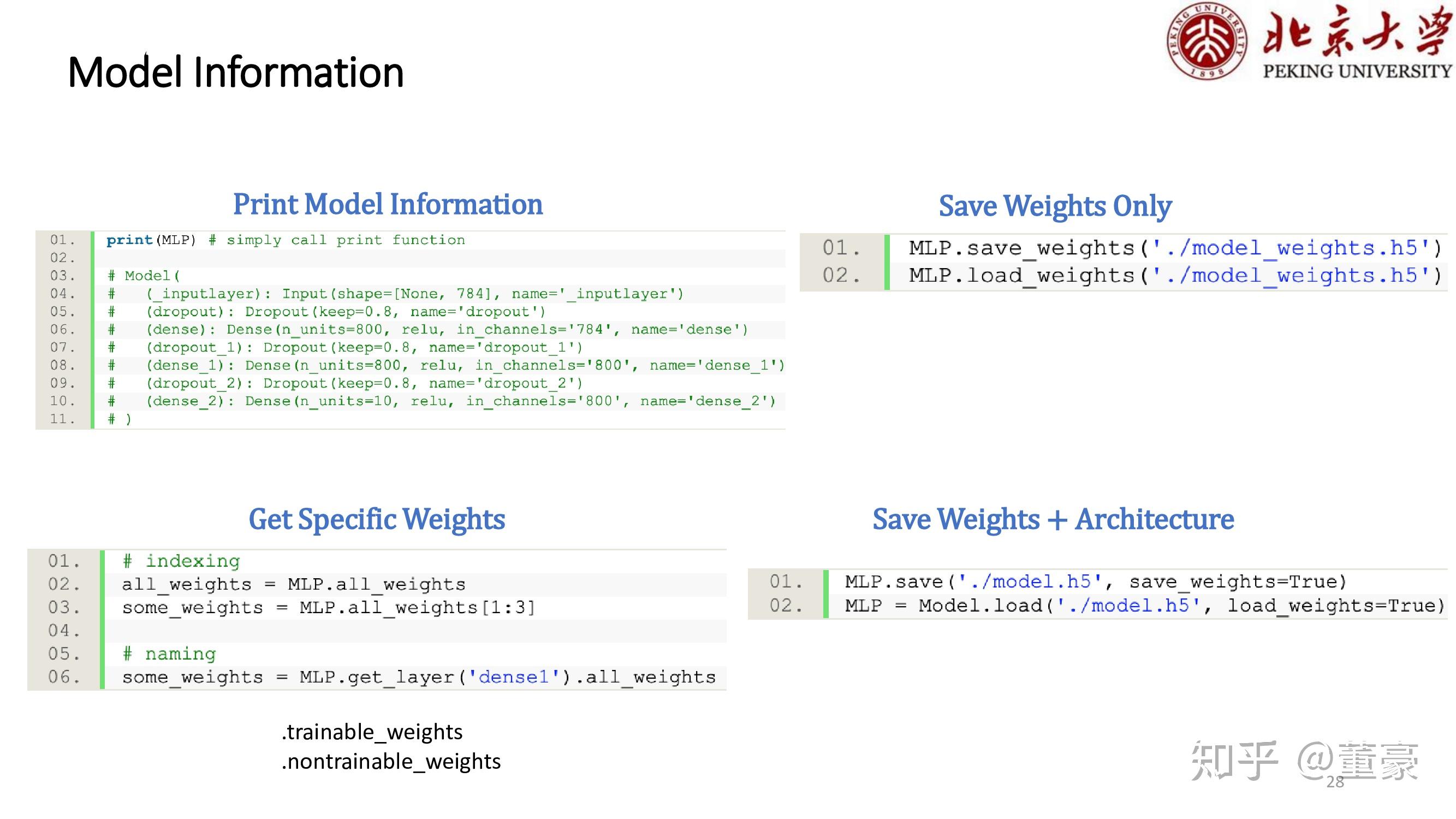1456x819 pixels.
Task: Click the MLP.all_weights[1:3] code line
Action: click(x=329, y=608)
